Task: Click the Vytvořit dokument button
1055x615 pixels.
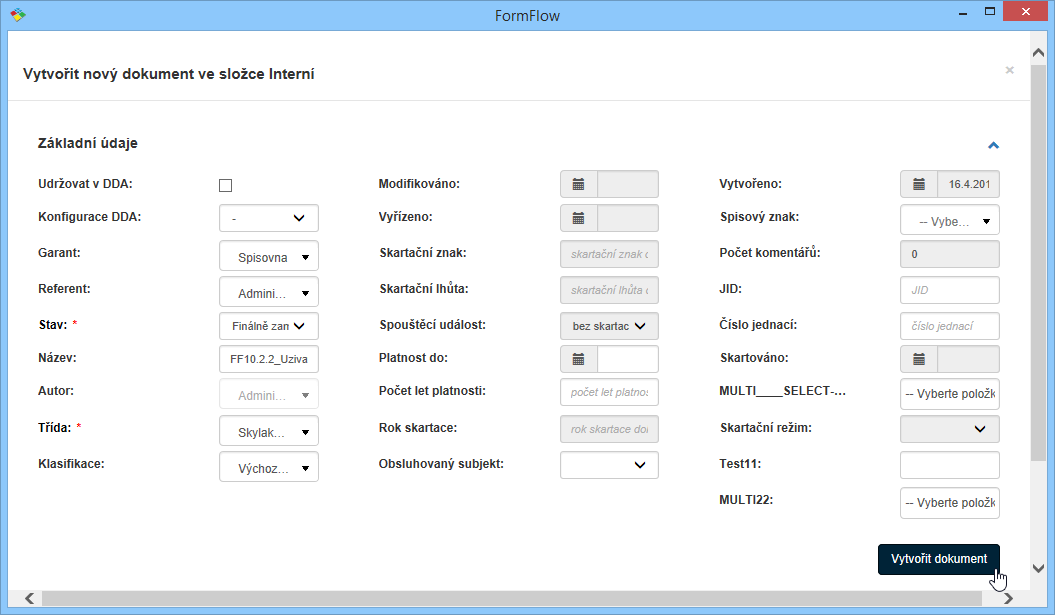Action: point(938,559)
